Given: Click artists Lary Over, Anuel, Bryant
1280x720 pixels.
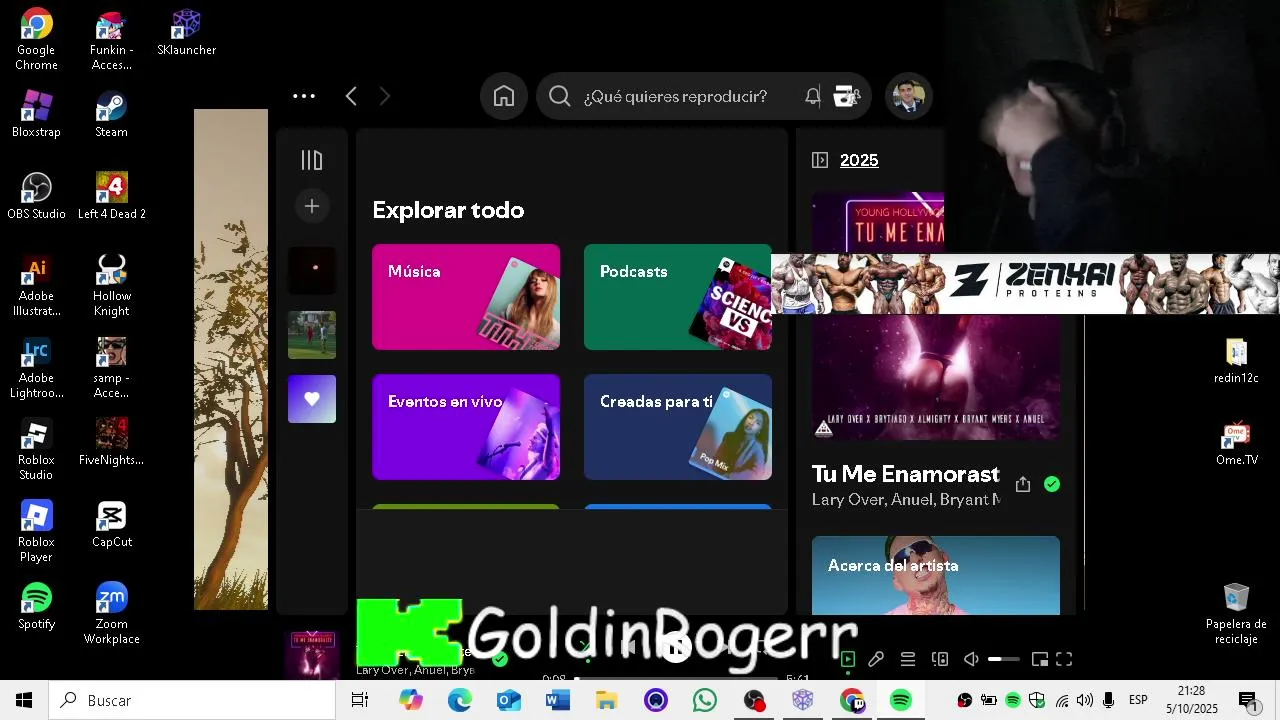Looking at the screenshot, I should tap(905, 499).
